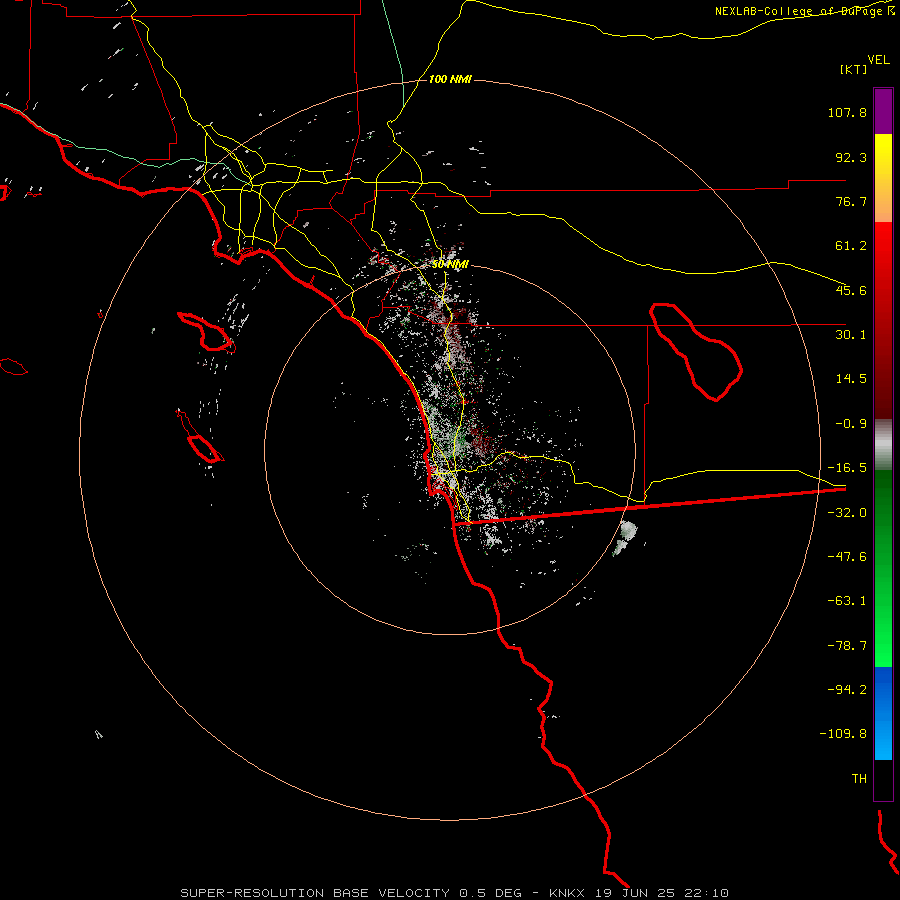Viewport: 900px width, 900px height.
Task: Select the -94.2 legend value
Action: 847,689
